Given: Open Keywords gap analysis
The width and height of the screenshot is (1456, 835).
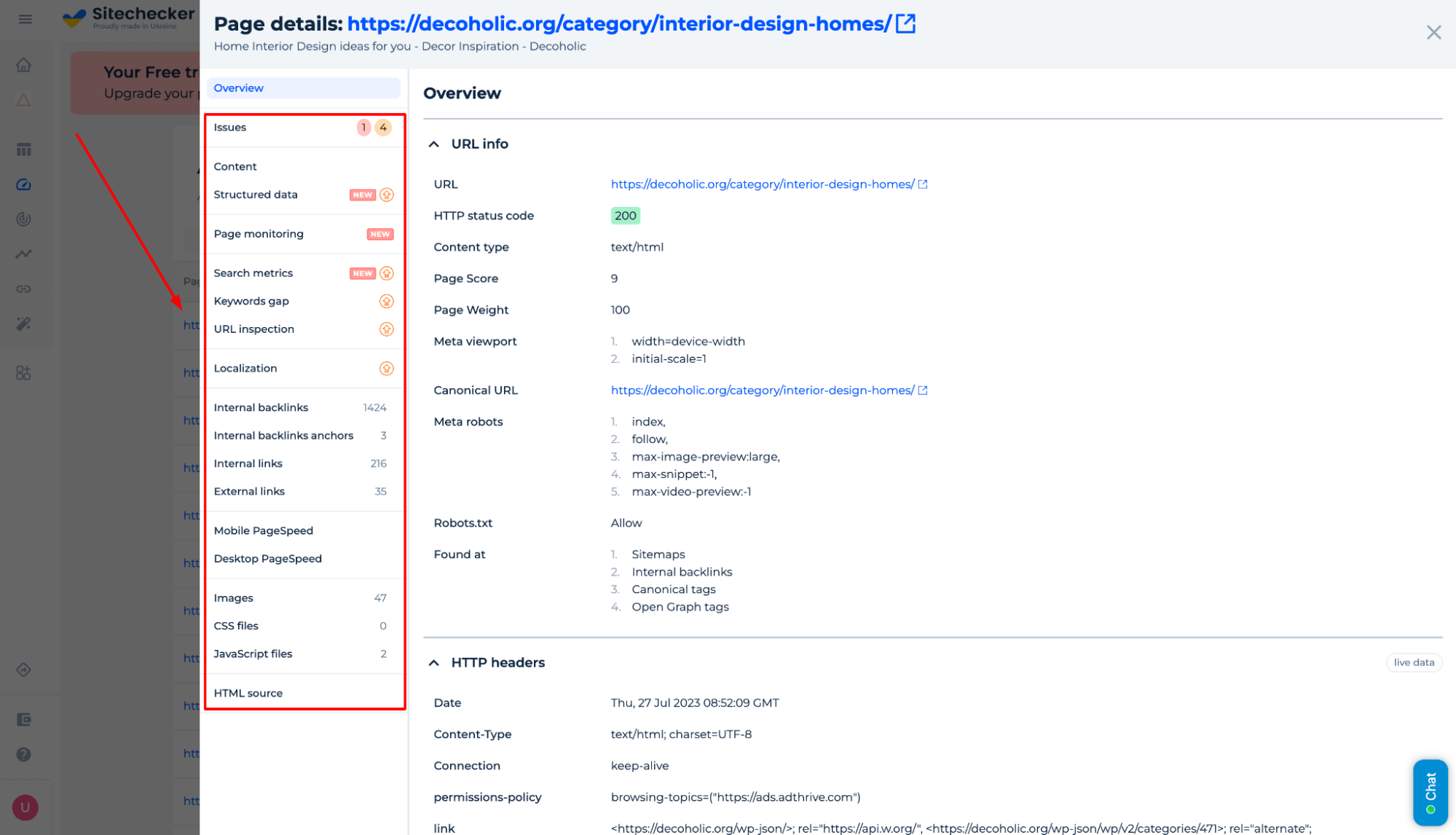Looking at the screenshot, I should pos(252,300).
